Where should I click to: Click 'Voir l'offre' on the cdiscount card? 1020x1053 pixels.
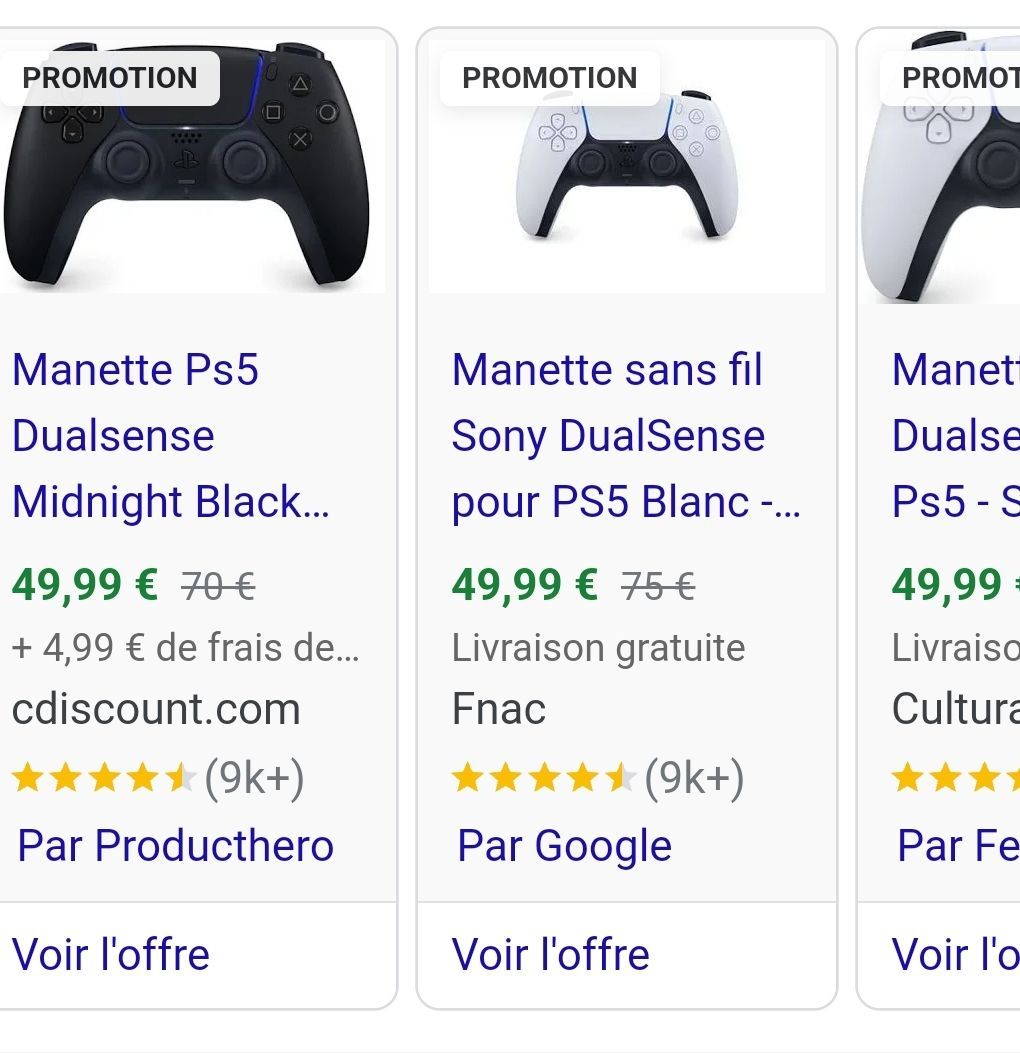(111, 954)
